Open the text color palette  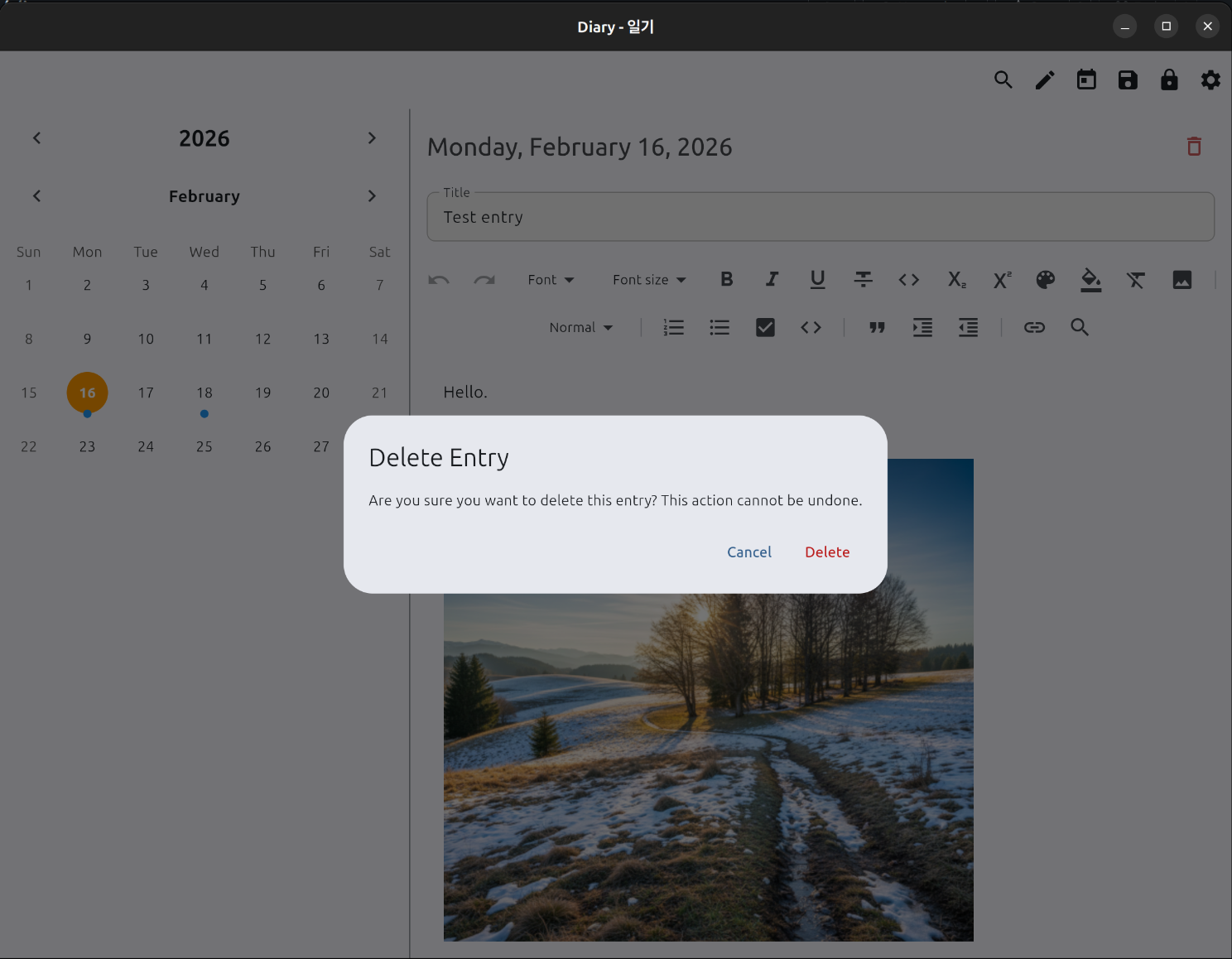point(1046,280)
